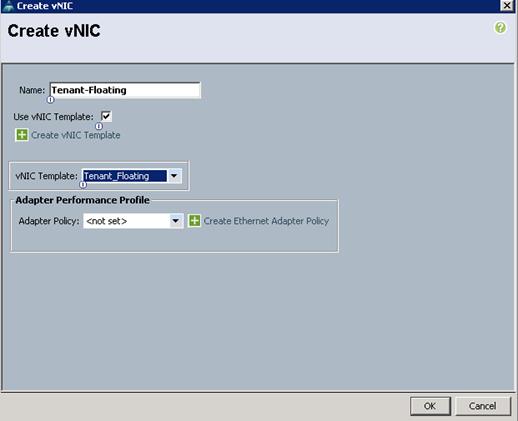
Task: Confirm the dialog with OK
Action: point(430,406)
